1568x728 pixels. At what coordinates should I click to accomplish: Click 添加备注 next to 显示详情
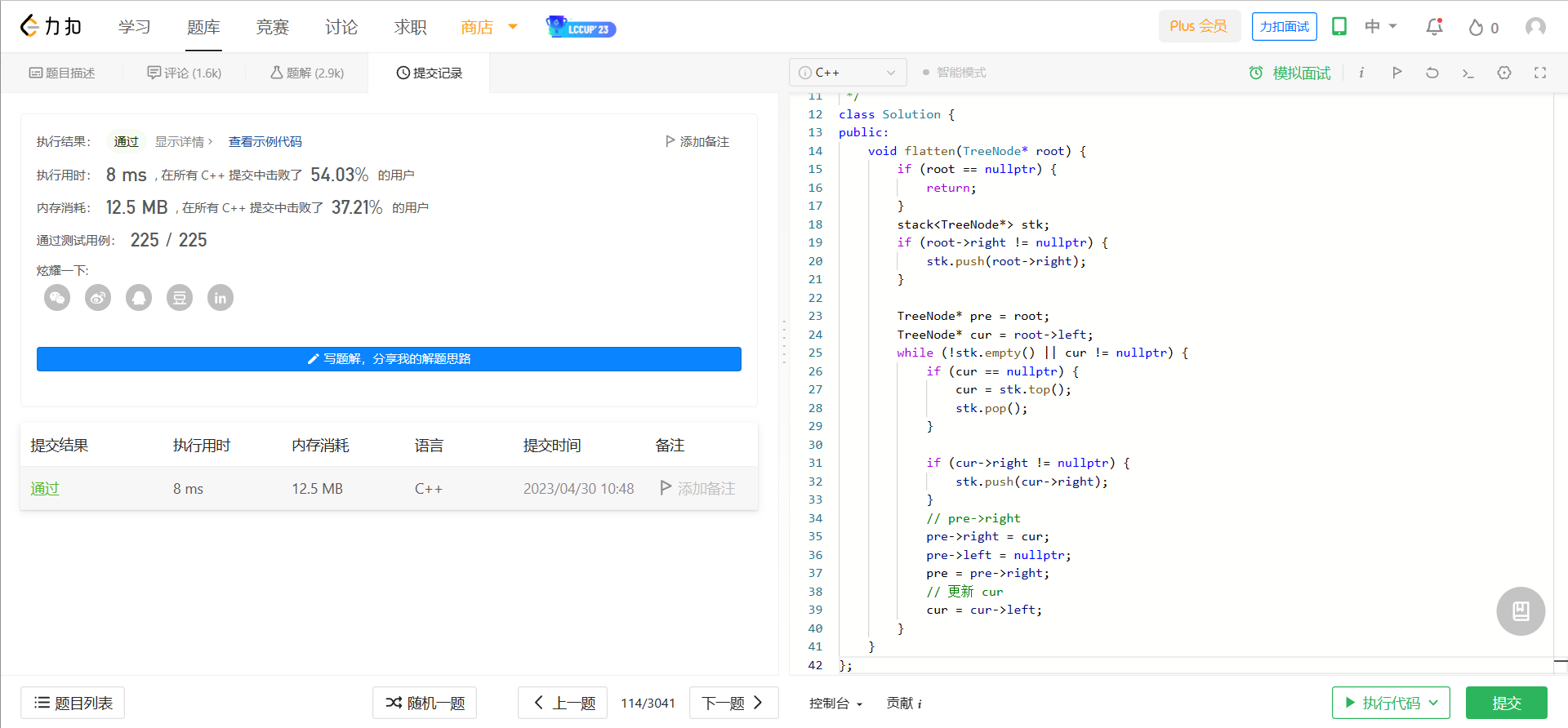(x=697, y=142)
